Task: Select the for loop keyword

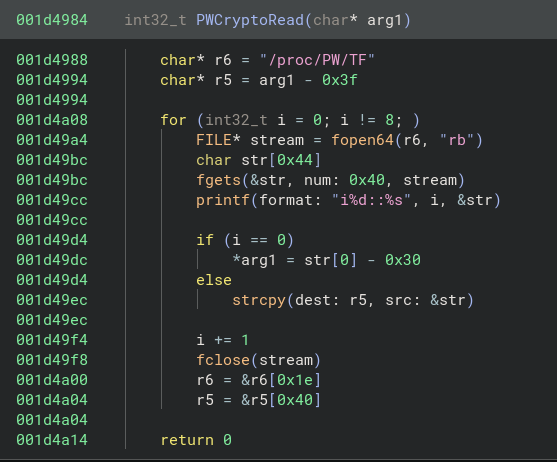Action: click(x=173, y=120)
